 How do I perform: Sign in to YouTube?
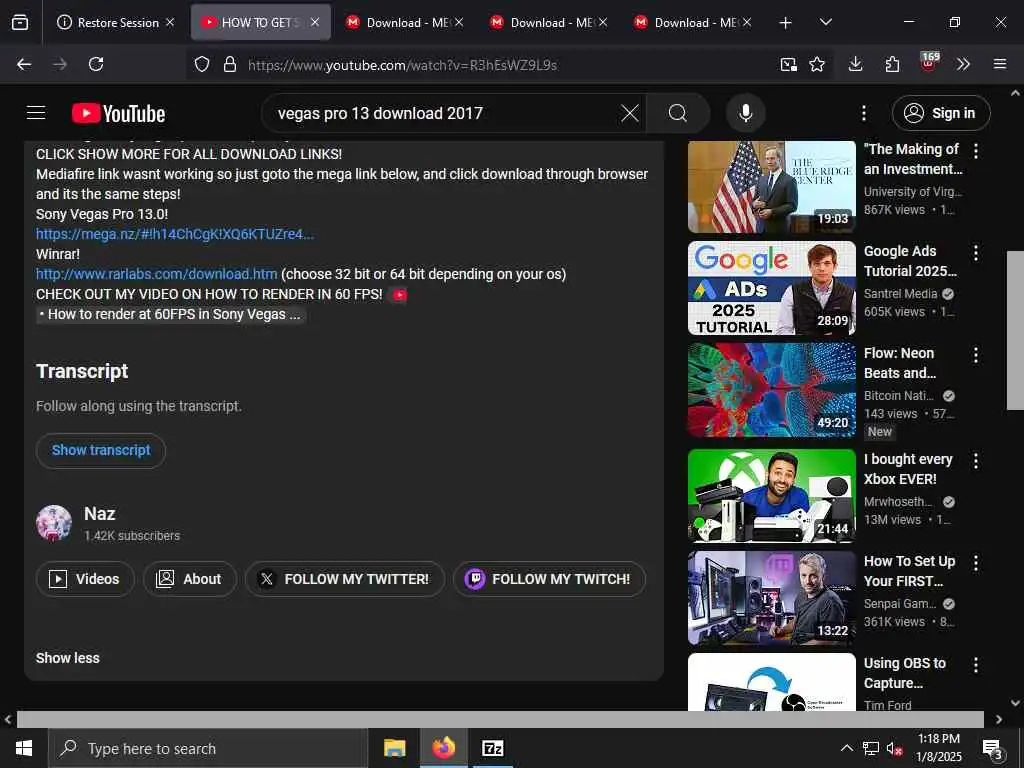941,113
